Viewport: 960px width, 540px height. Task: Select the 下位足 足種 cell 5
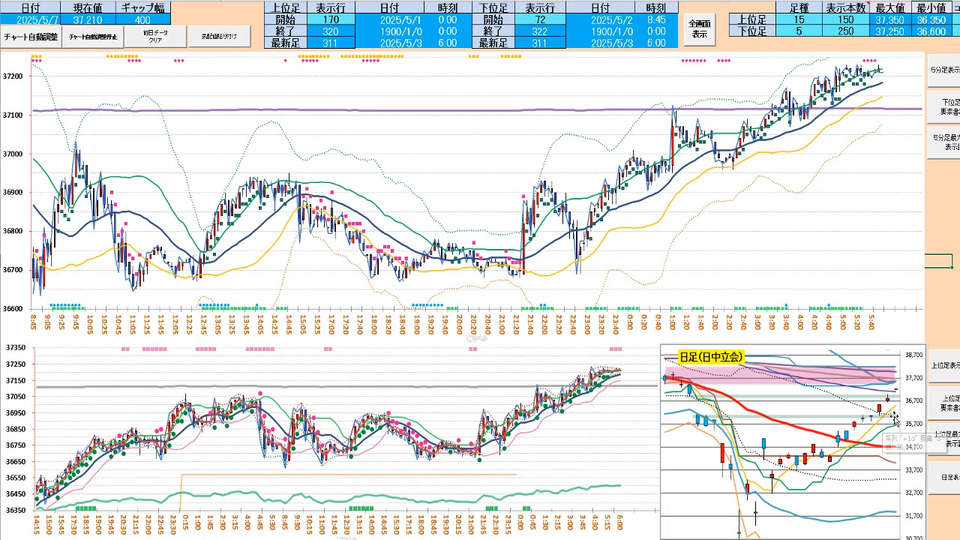click(x=798, y=31)
